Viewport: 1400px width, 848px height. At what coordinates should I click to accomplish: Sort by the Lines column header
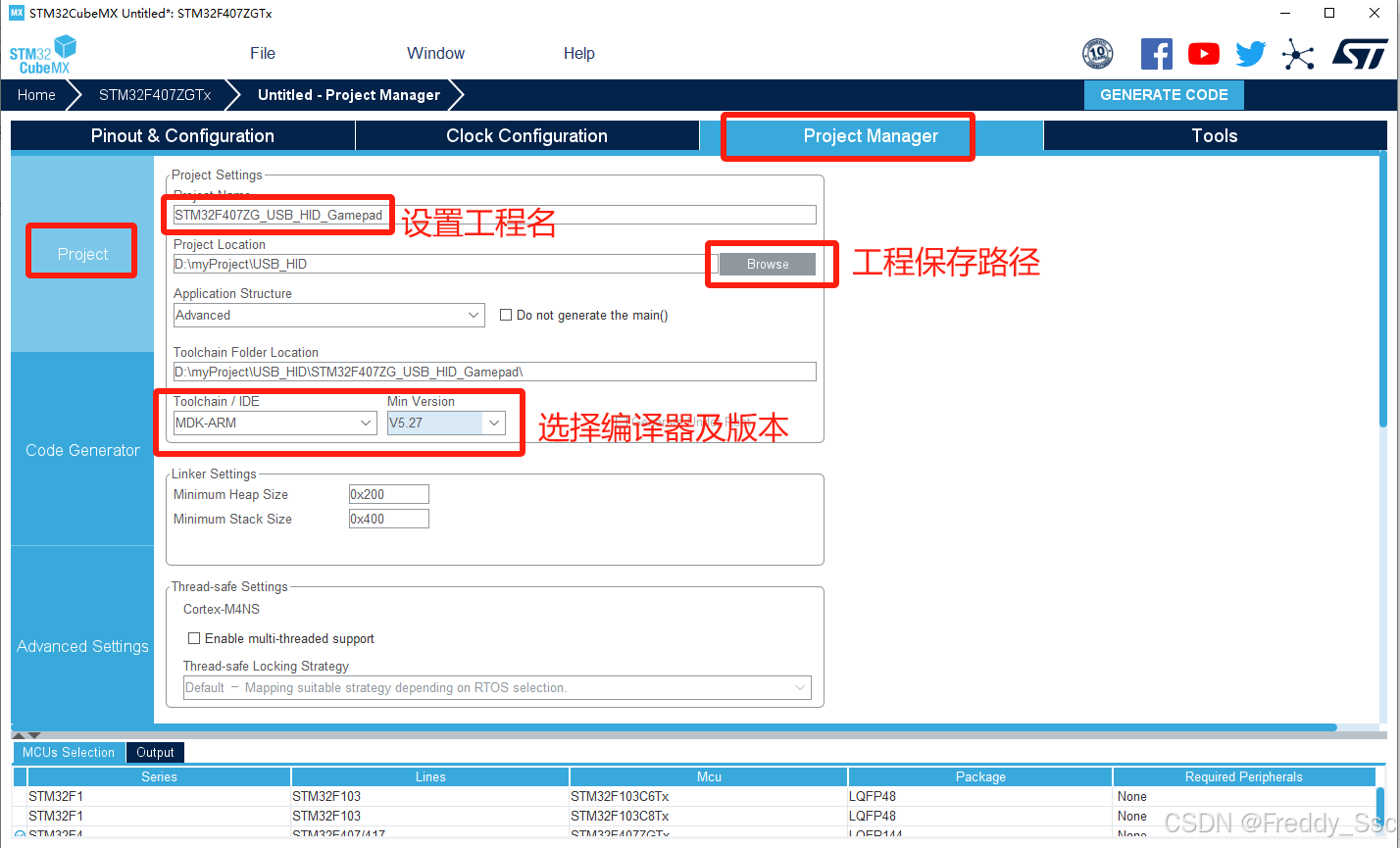pyautogui.click(x=430, y=776)
